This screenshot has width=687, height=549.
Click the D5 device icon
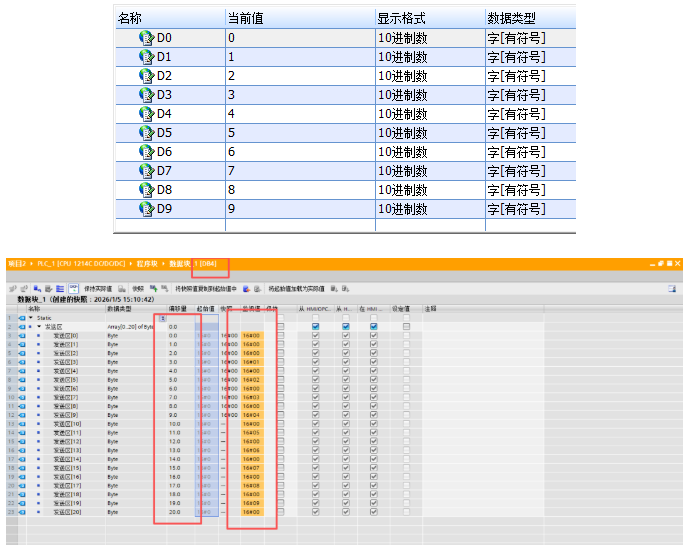(x=146, y=133)
